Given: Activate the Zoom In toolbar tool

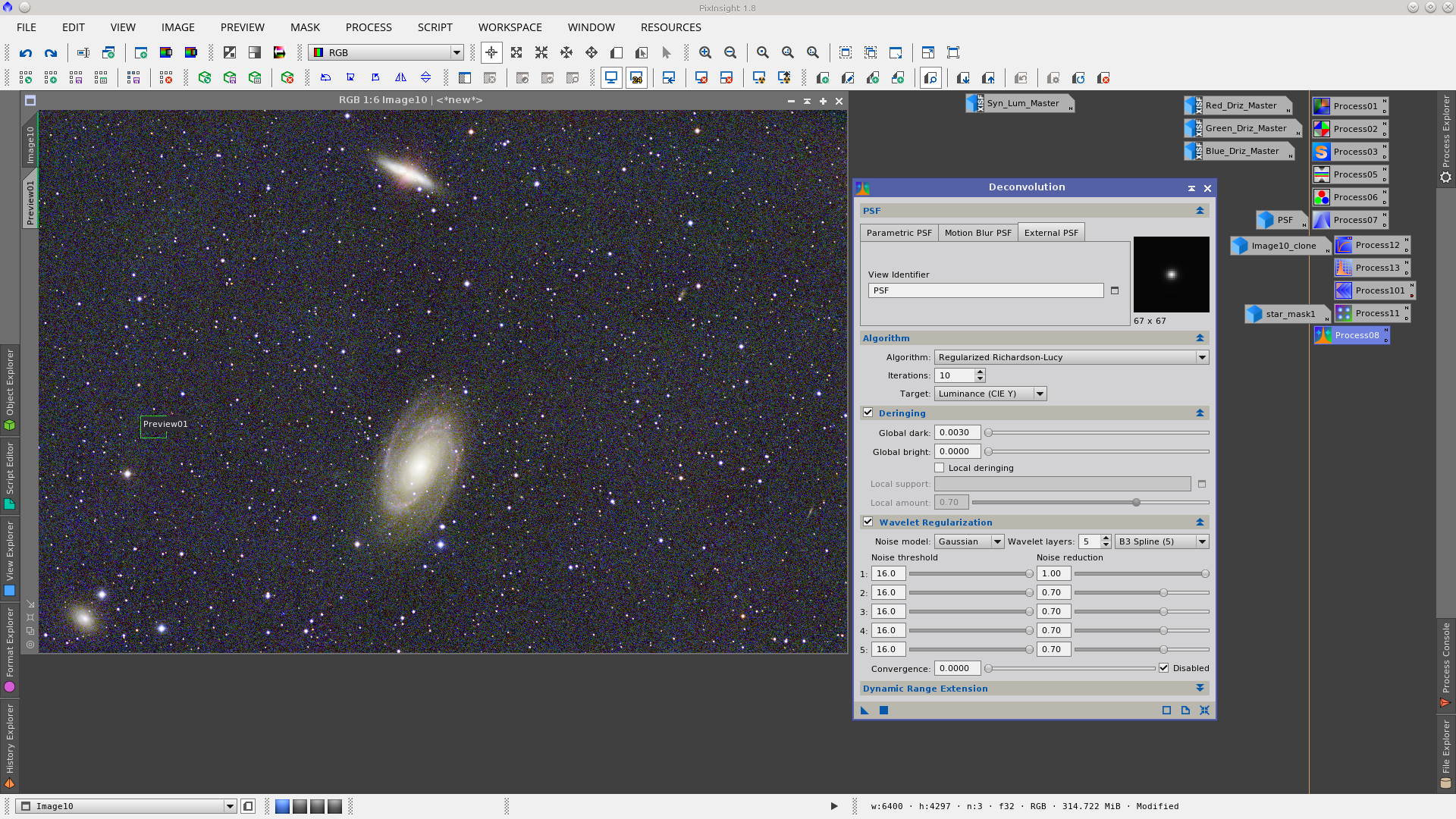Looking at the screenshot, I should 705,53.
